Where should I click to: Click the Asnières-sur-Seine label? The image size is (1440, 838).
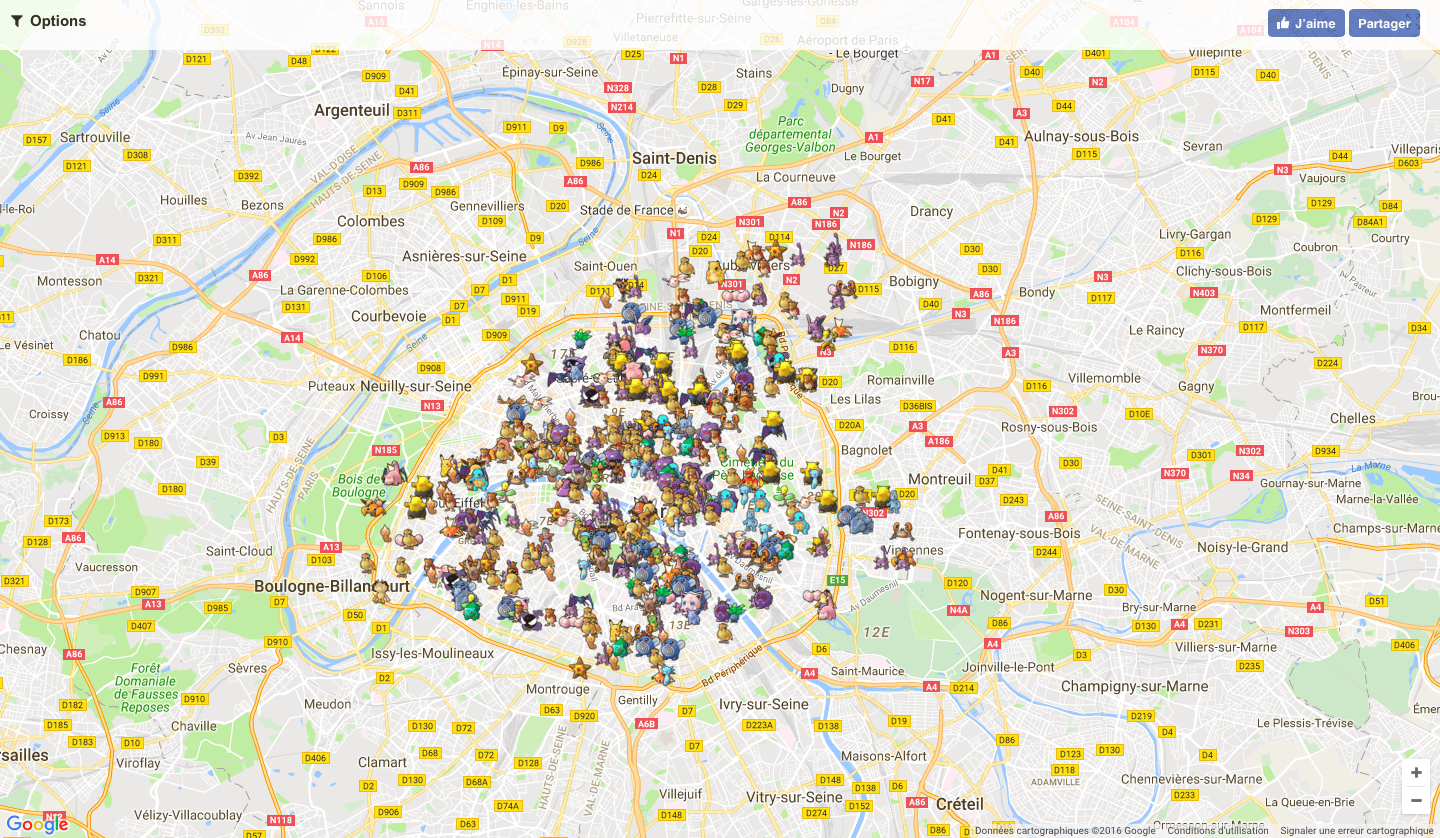pos(464,256)
